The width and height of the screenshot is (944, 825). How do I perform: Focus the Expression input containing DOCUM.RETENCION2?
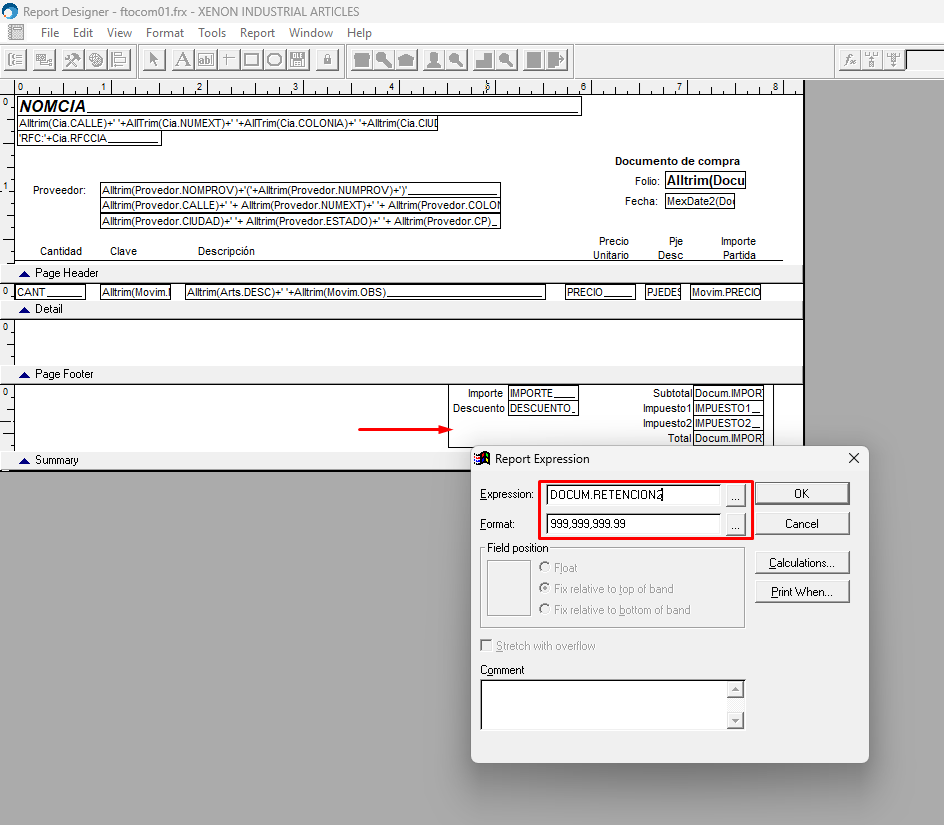633,495
